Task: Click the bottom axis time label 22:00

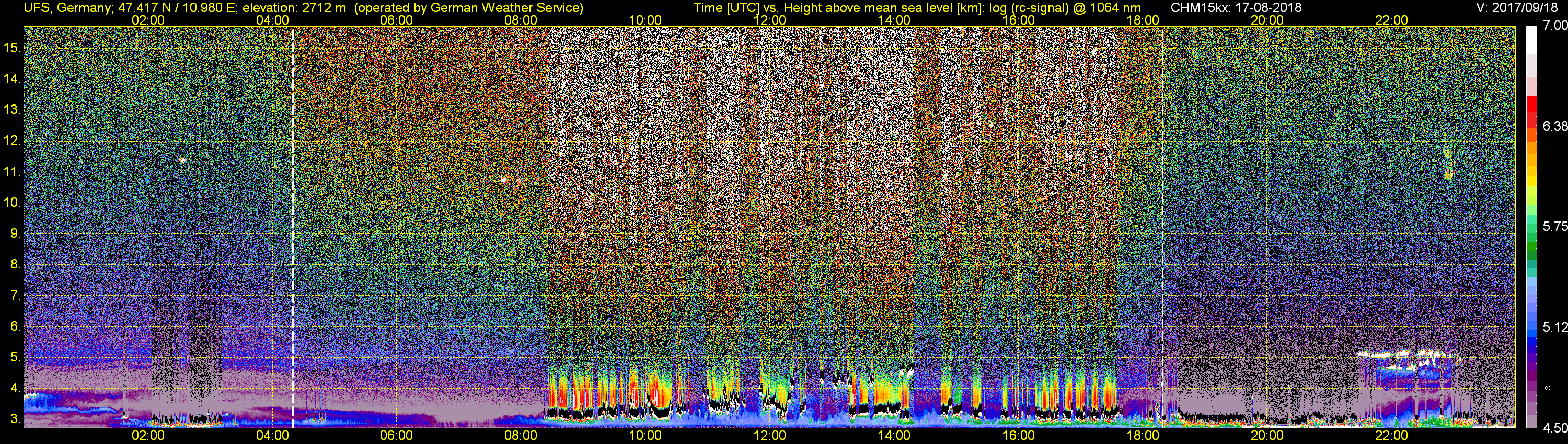Action: [x=1391, y=436]
